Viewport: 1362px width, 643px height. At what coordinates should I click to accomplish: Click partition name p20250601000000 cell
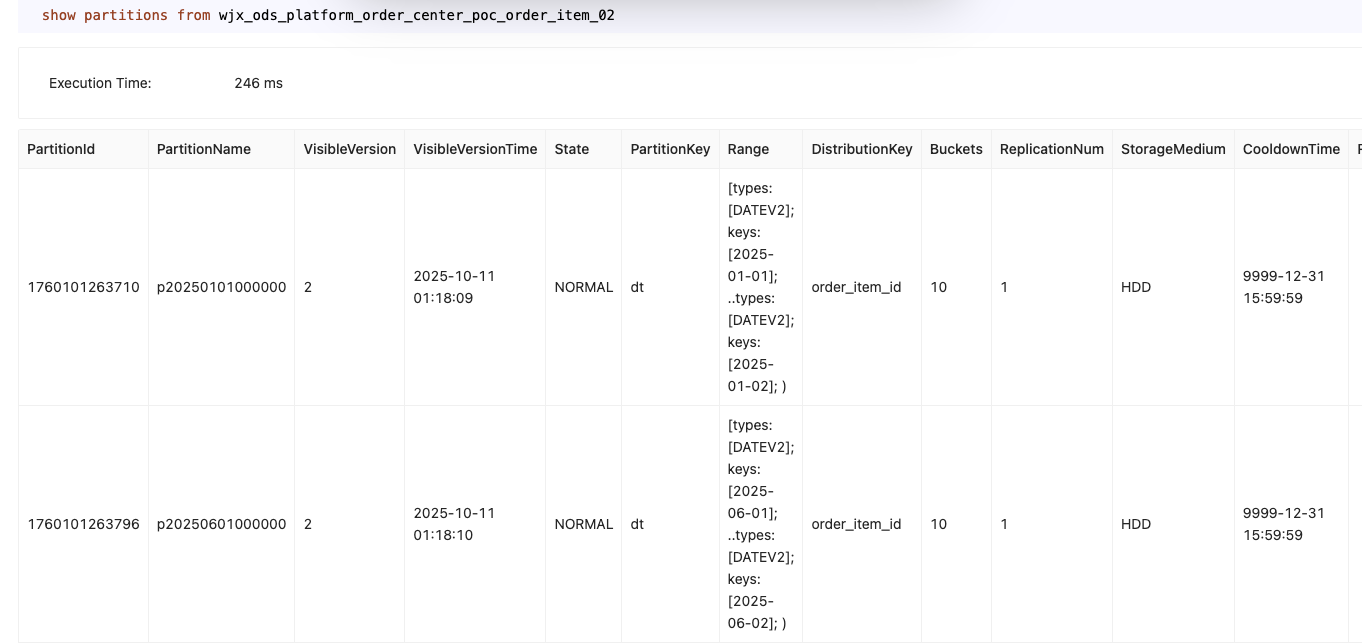(221, 524)
